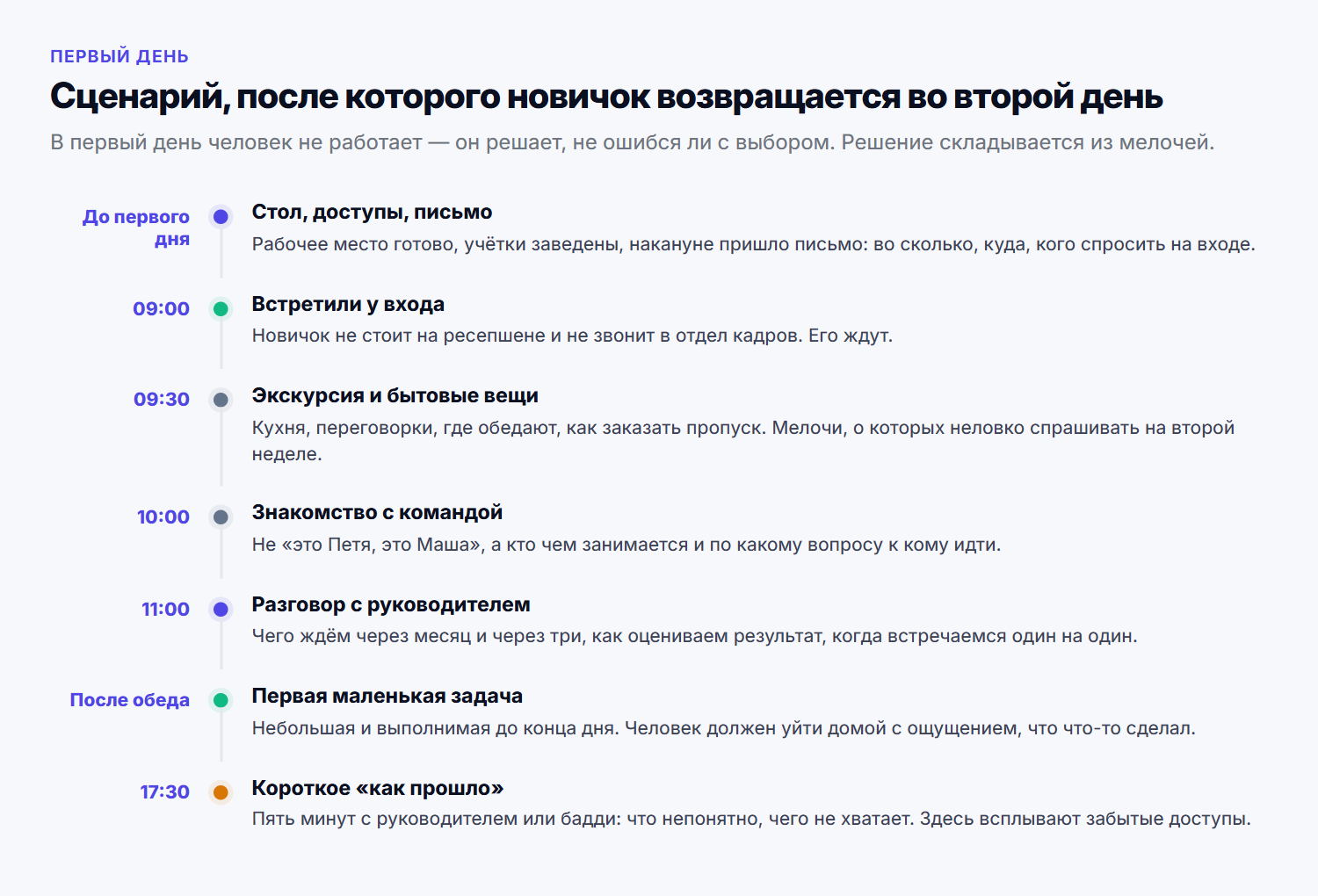Select the title «Первая маленькая задача»
Screen dimensions: 1318x896
(387, 696)
